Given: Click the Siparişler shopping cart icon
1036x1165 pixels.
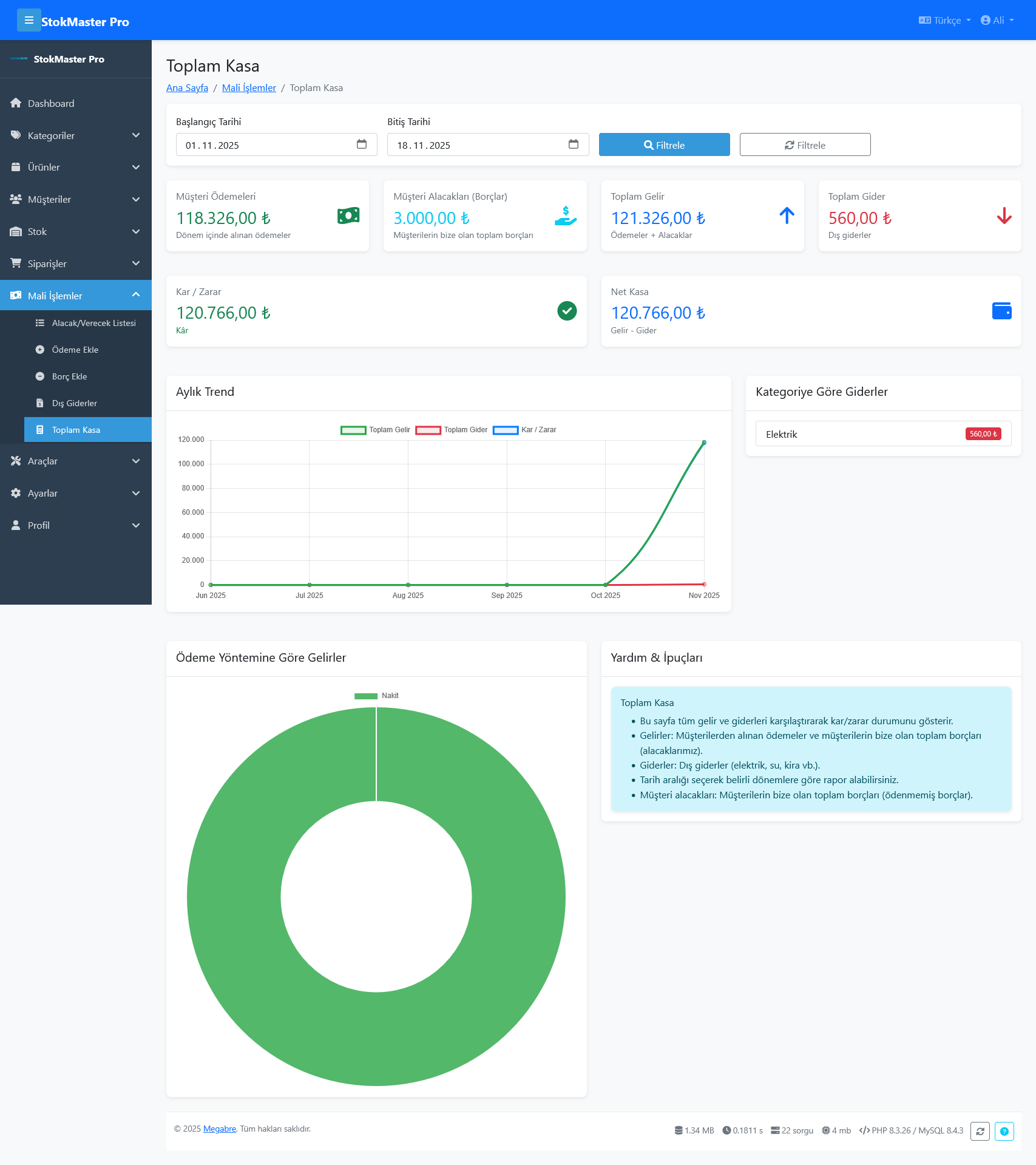Looking at the screenshot, I should 16,263.
